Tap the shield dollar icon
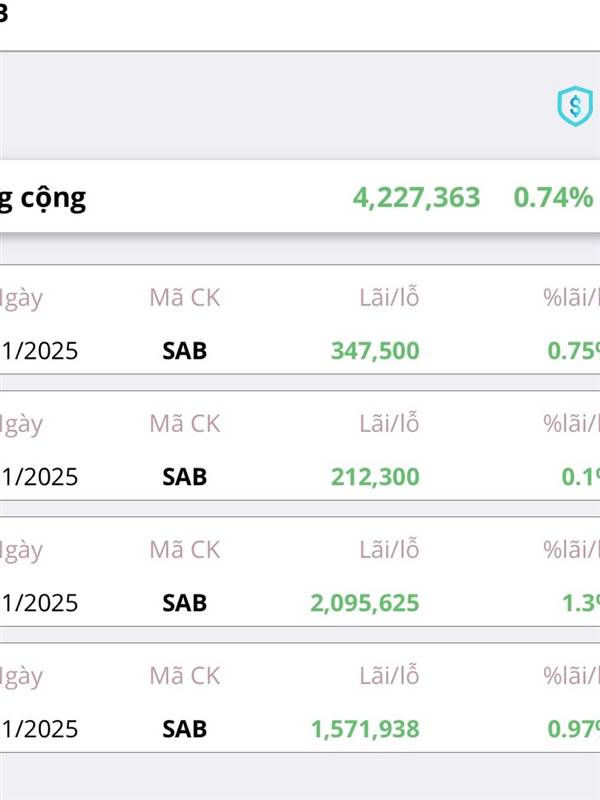 click(x=574, y=105)
